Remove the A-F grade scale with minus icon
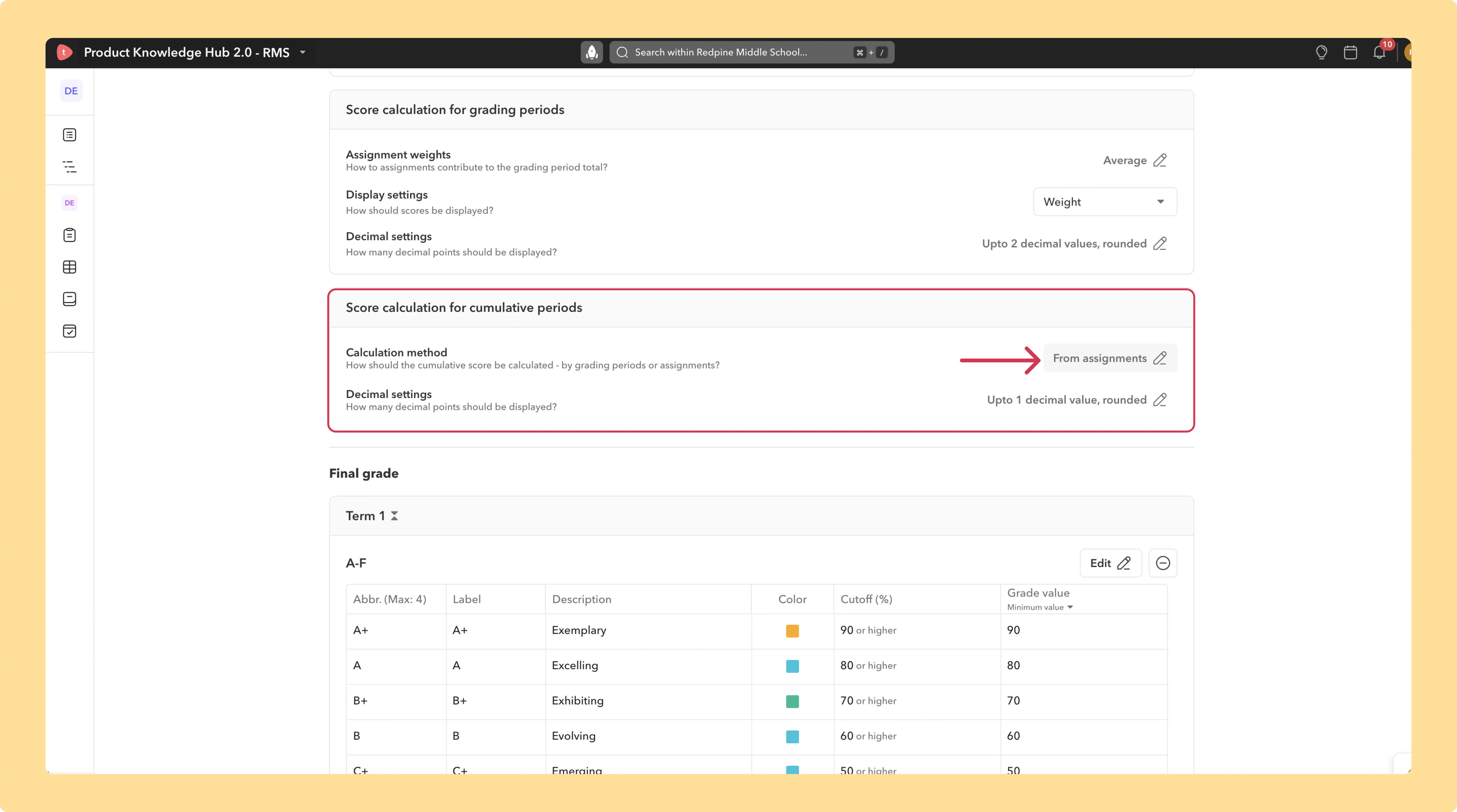Image resolution: width=1457 pixels, height=812 pixels. pos(1163,563)
